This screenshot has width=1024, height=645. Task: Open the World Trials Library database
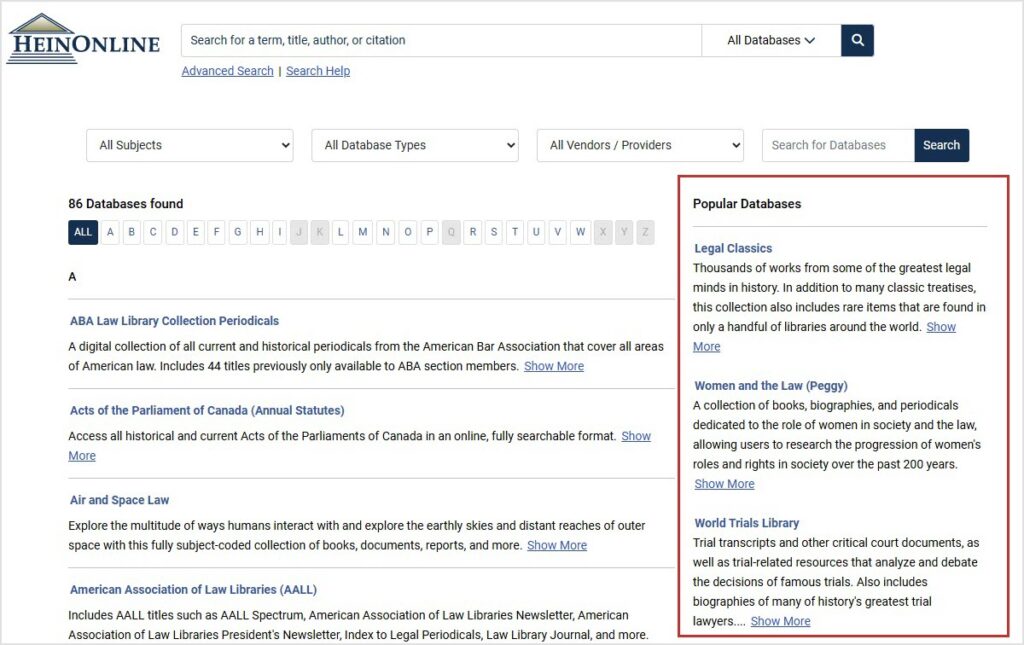point(745,522)
